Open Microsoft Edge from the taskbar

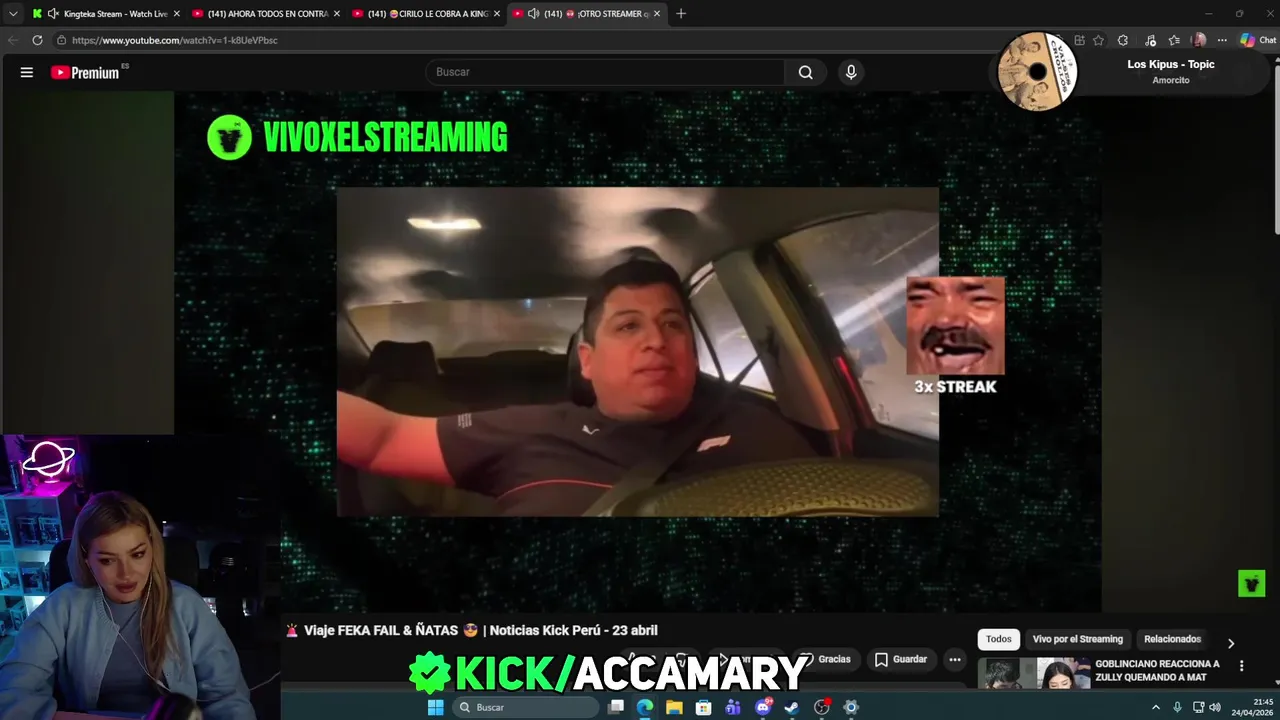(x=645, y=707)
